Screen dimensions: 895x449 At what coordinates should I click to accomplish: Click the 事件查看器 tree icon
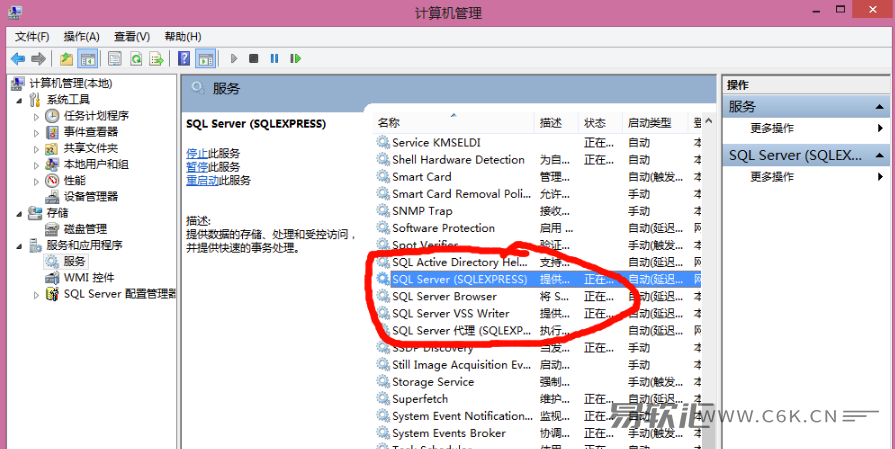(52, 132)
